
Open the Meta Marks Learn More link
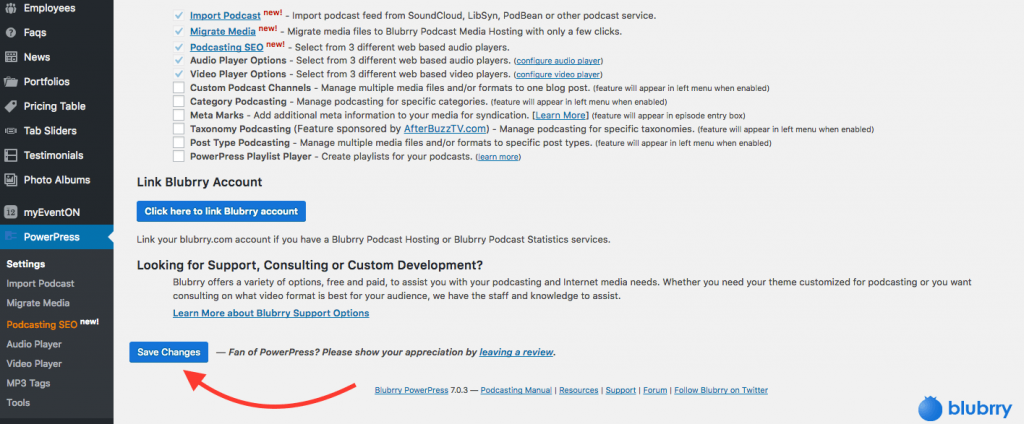(x=560, y=116)
